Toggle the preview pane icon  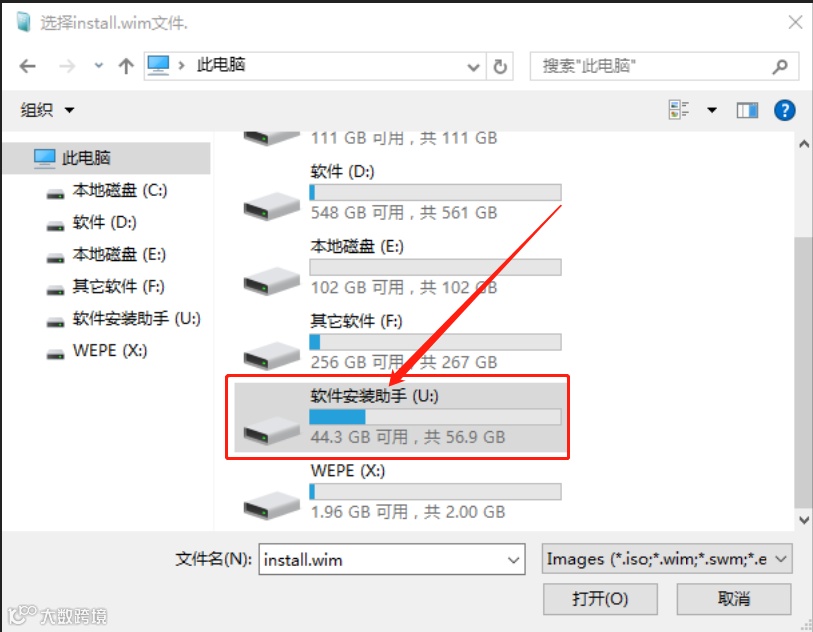(747, 110)
